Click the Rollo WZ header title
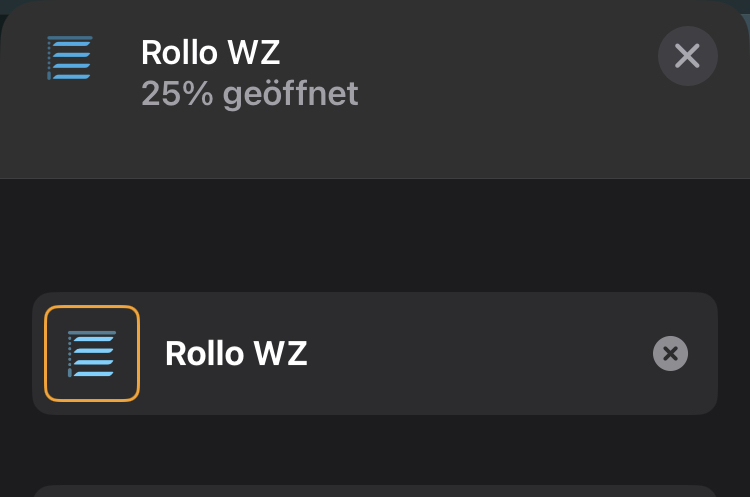 click(x=212, y=52)
